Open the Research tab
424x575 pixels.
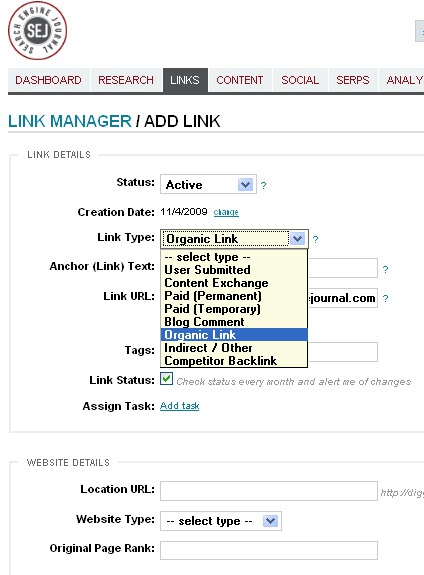point(126,80)
